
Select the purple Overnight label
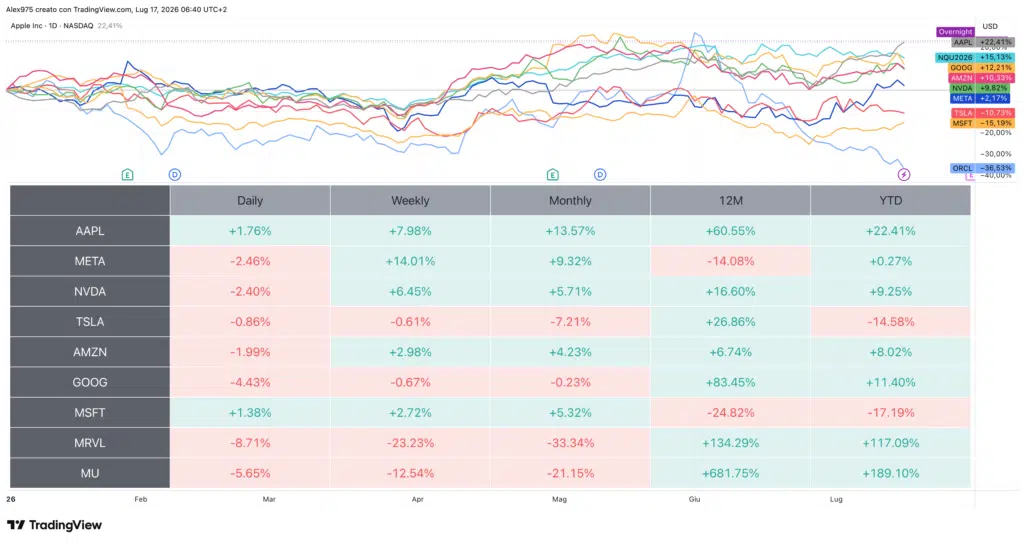coord(955,31)
